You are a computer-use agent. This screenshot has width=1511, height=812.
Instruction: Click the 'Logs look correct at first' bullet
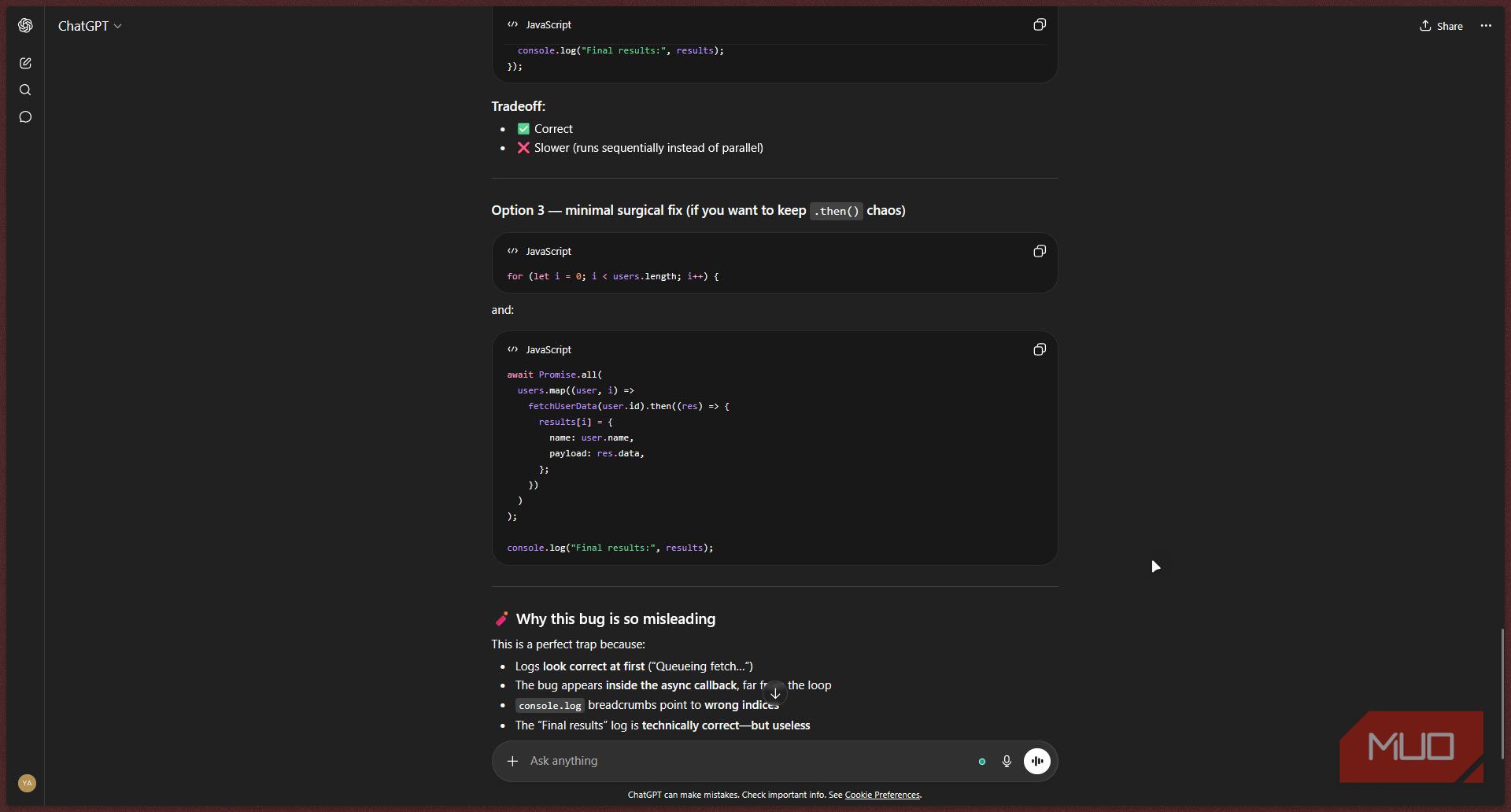click(634, 666)
